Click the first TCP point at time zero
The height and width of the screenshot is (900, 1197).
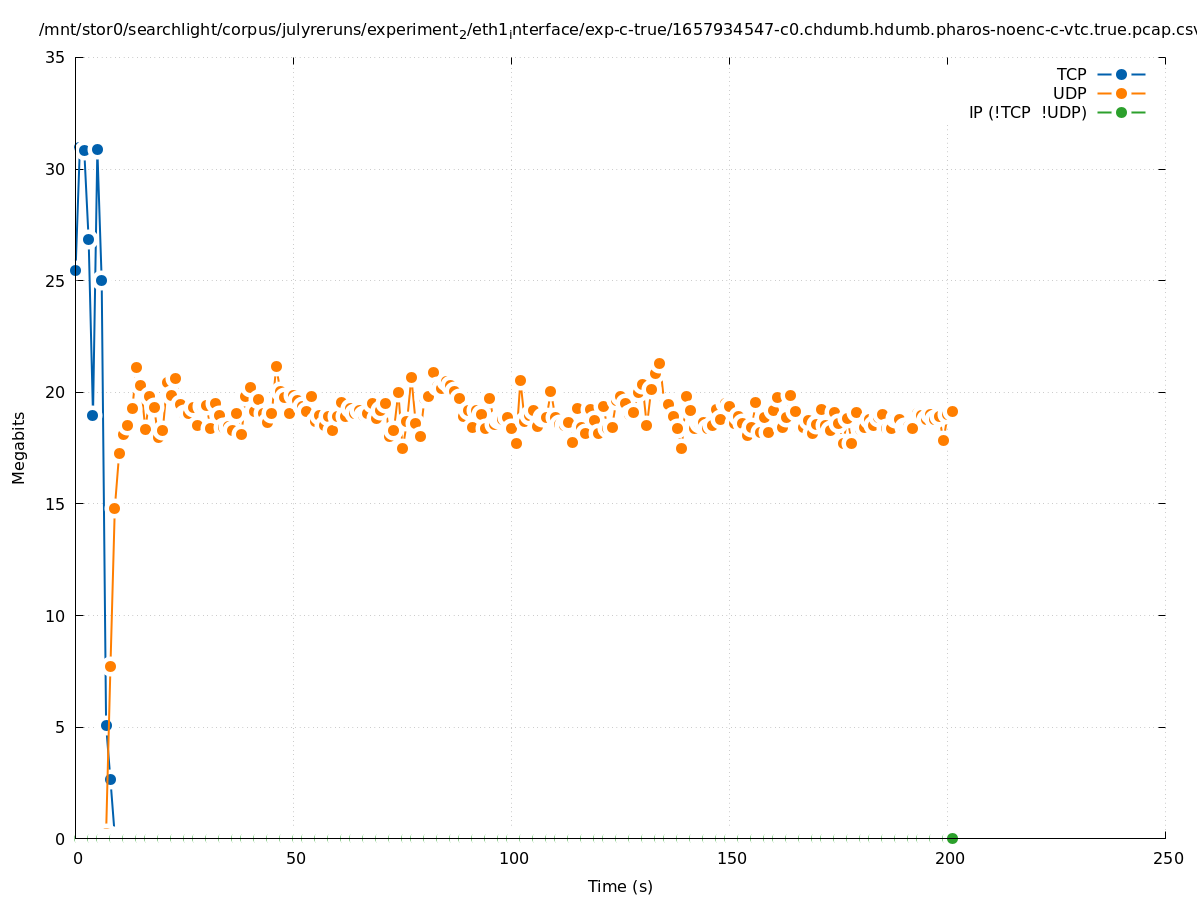(75, 270)
